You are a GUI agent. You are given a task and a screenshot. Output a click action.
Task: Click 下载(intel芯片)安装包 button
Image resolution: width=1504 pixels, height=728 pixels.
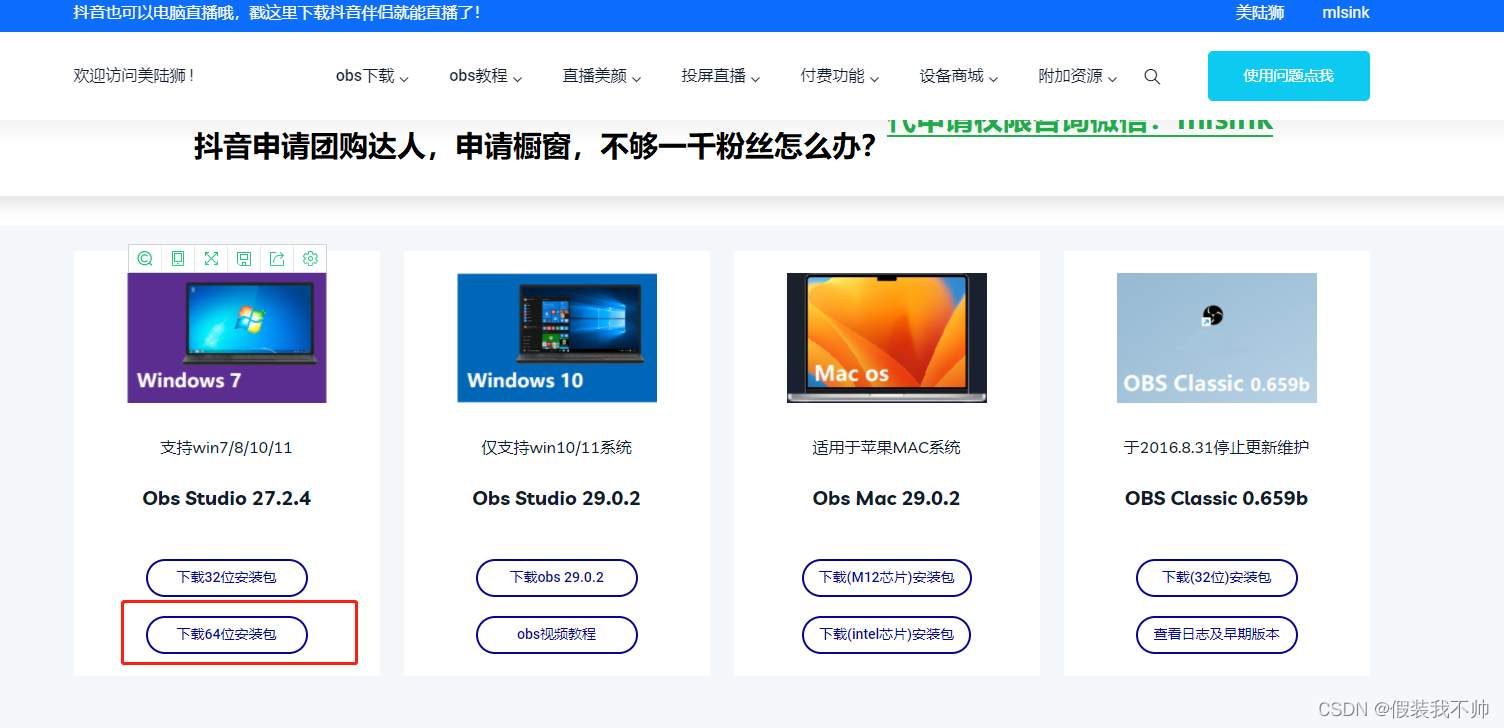(887, 634)
